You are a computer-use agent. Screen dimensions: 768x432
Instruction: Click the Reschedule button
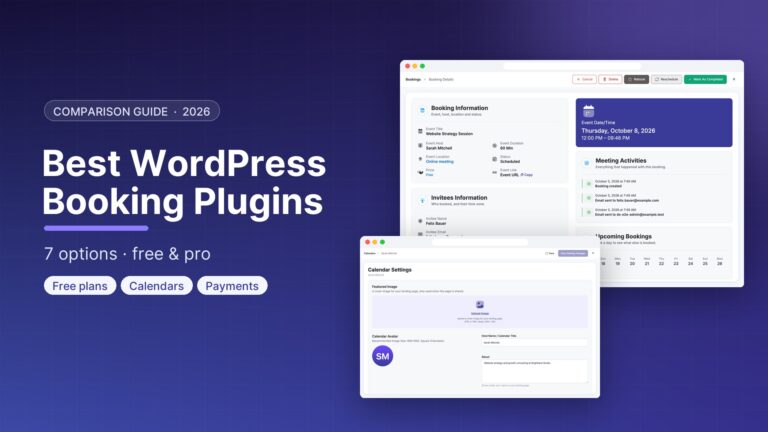(x=667, y=79)
